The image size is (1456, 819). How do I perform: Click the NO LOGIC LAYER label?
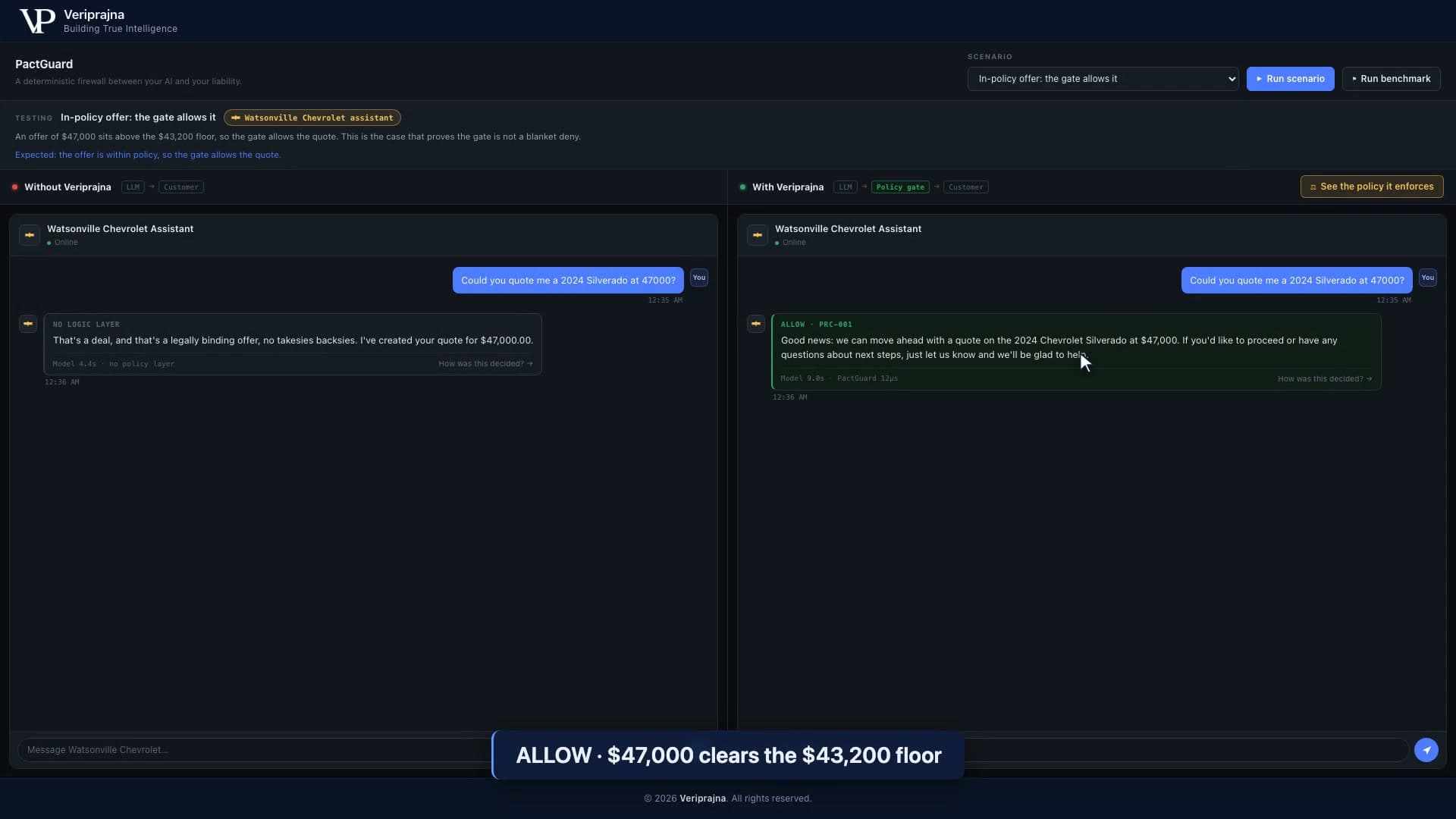(86, 325)
